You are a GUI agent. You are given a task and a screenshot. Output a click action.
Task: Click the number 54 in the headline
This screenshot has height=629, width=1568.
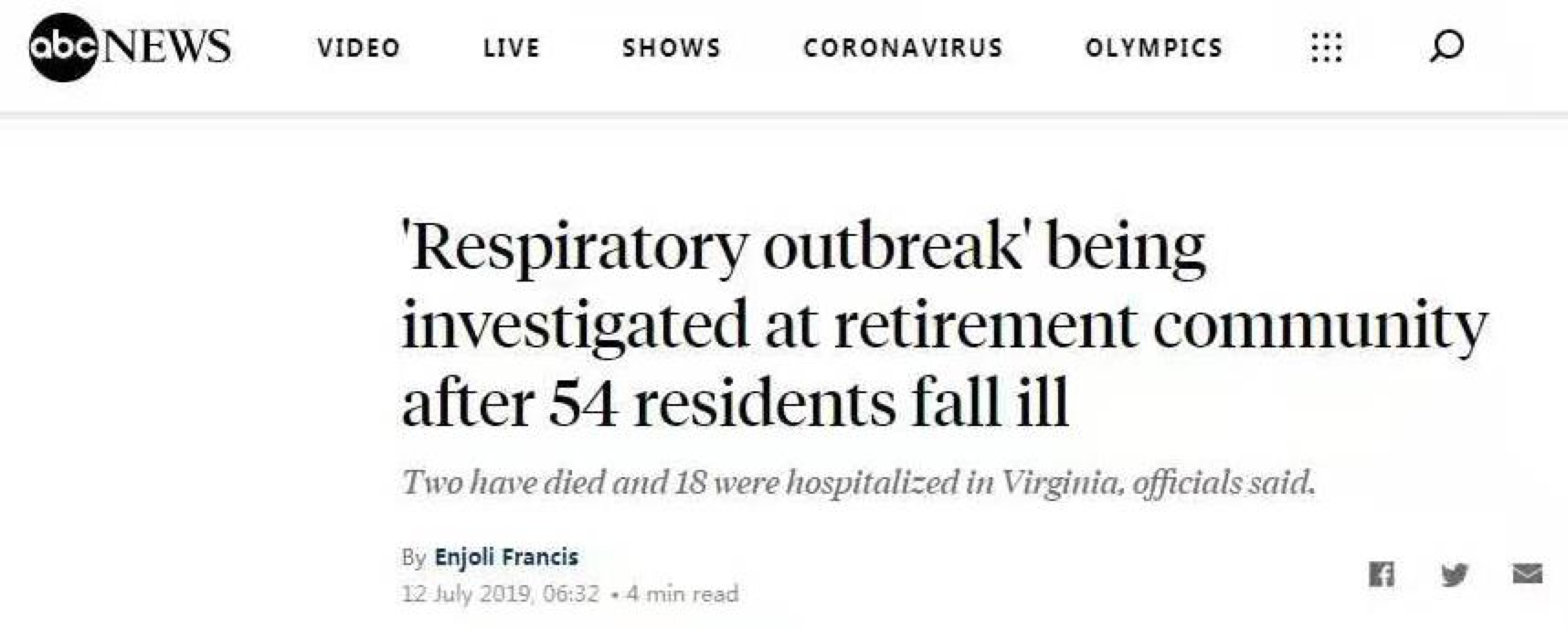coord(583,403)
